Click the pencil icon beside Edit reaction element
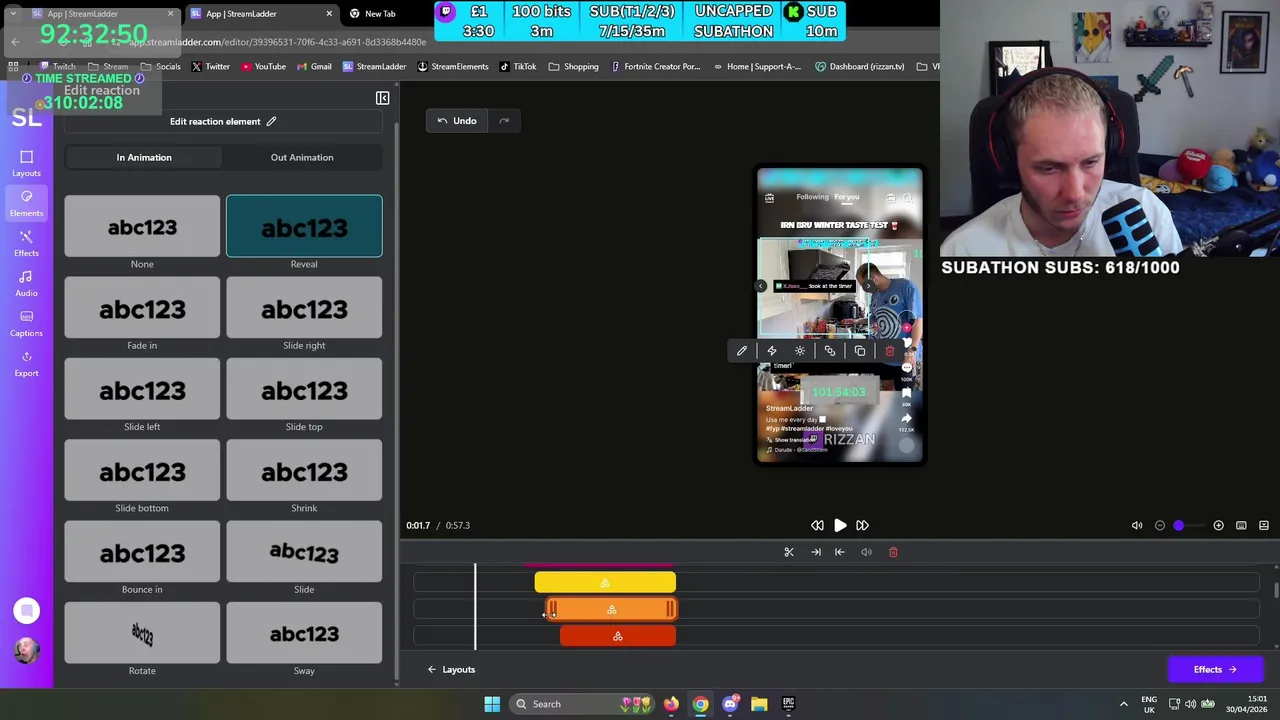 [x=271, y=122]
